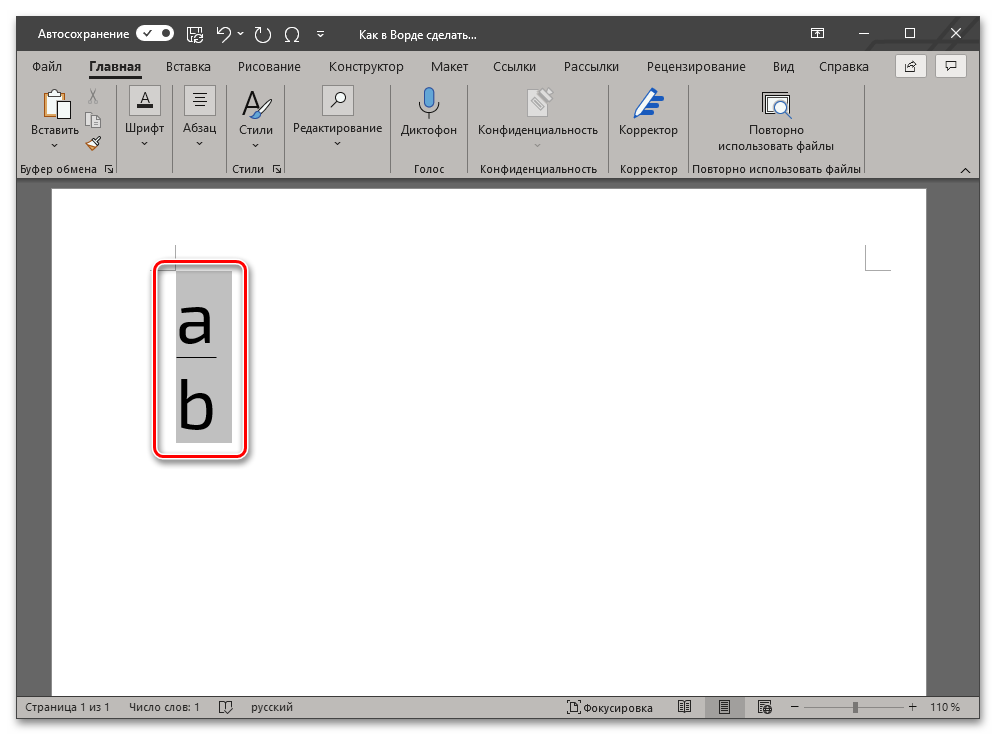Click the Число слов word count

[164, 707]
